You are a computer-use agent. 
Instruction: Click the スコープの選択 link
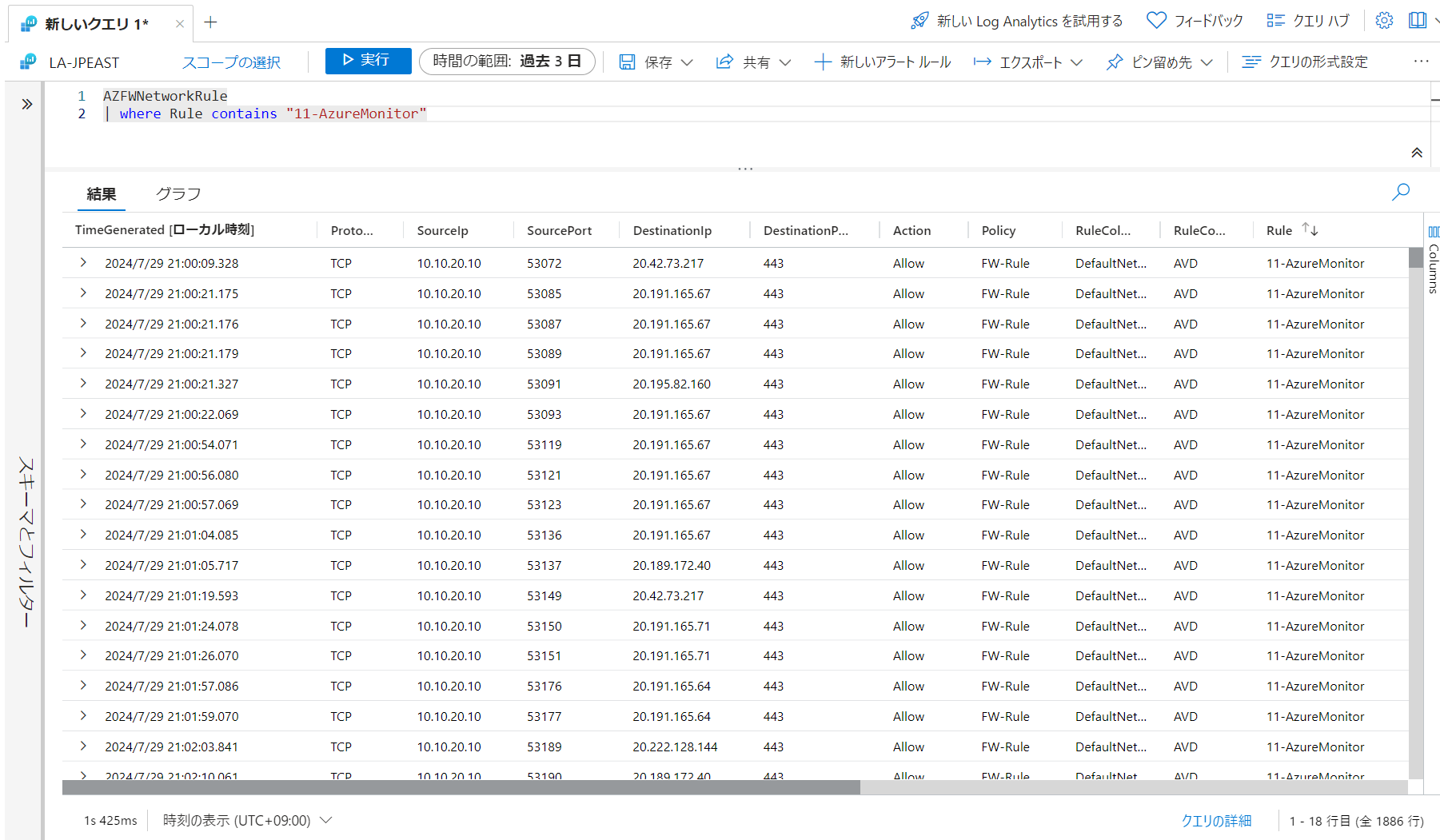coord(231,62)
